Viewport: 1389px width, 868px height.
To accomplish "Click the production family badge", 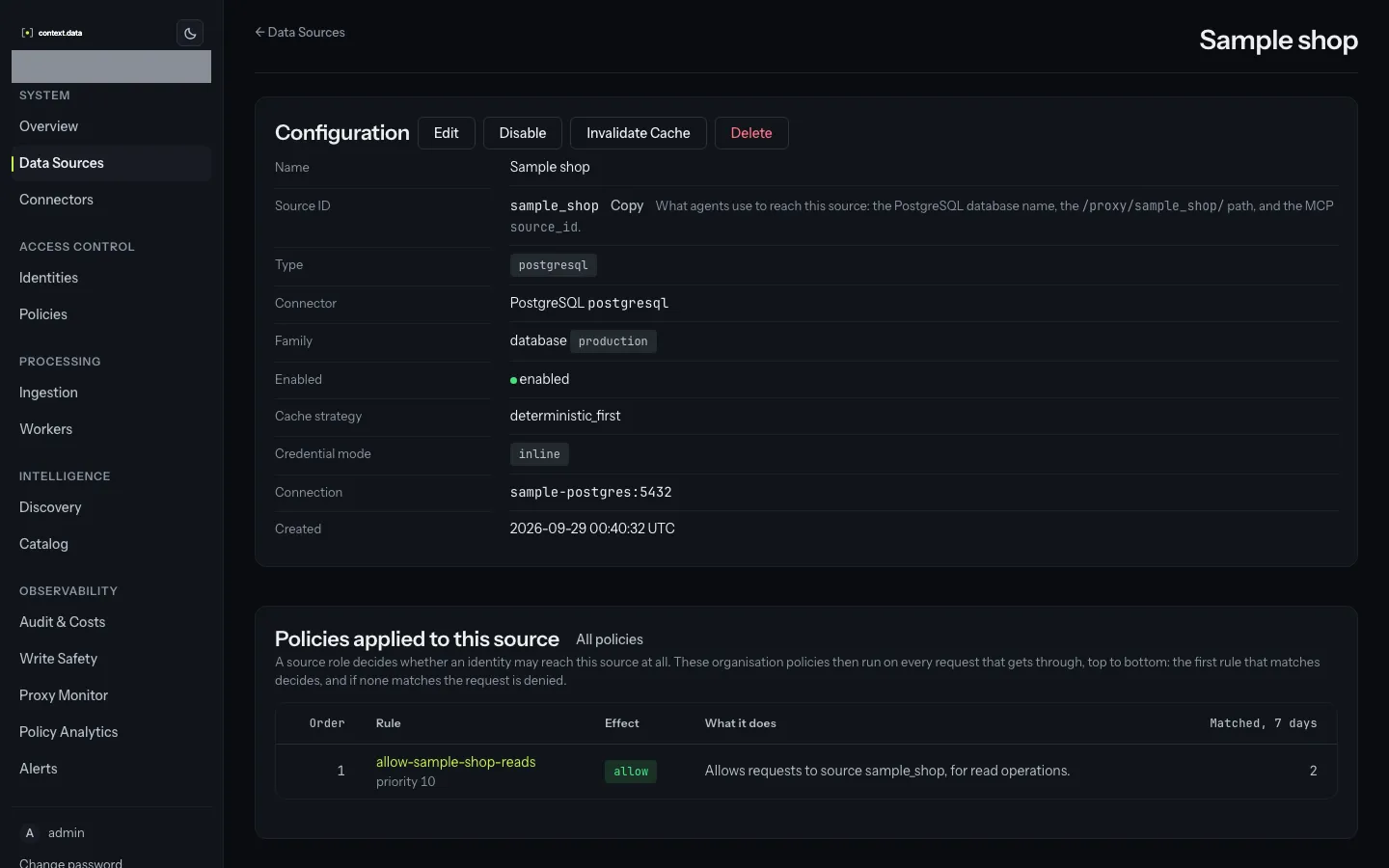I will (x=613, y=341).
